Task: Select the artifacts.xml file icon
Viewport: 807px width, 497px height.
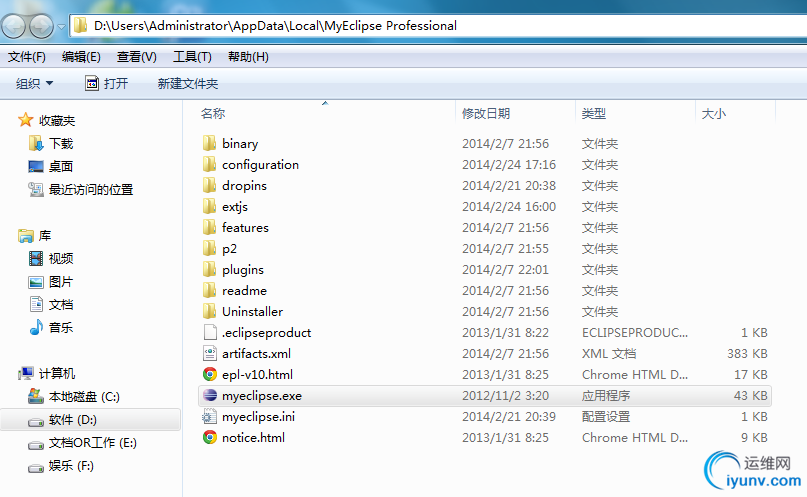Action: tap(209, 353)
